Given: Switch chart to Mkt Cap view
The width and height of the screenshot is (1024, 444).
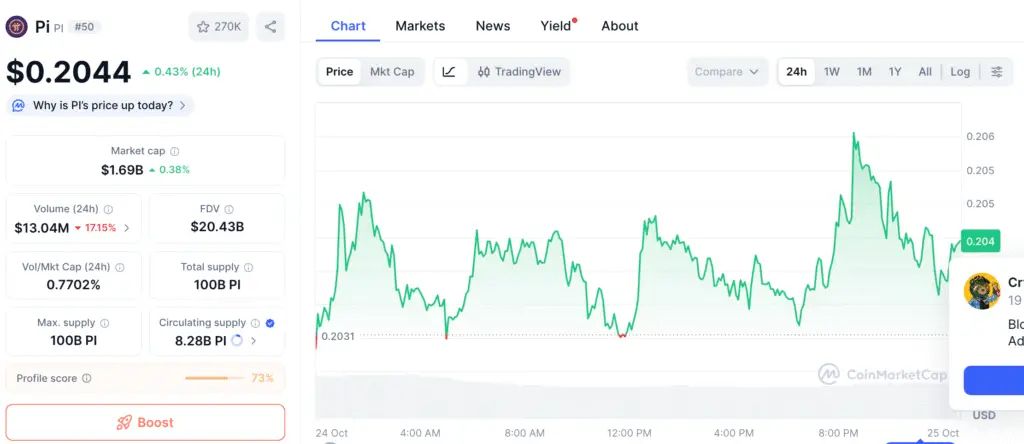Looking at the screenshot, I should (392, 72).
